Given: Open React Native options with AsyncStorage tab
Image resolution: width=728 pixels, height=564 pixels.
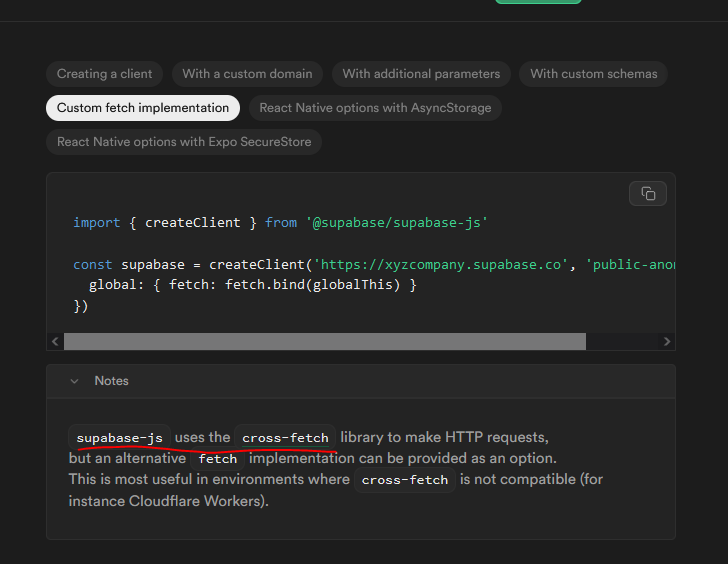Looking at the screenshot, I should (x=375, y=108).
